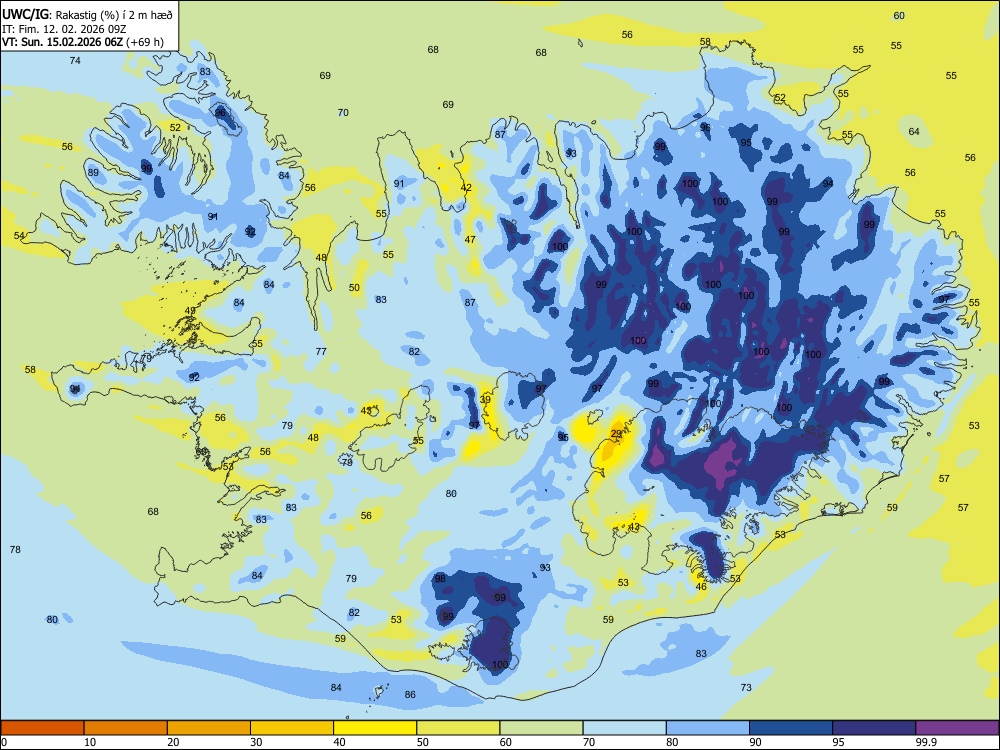Screen dimensions: 1000x750
Task: Click the humidity value "74" on the map
Action: pos(75,61)
